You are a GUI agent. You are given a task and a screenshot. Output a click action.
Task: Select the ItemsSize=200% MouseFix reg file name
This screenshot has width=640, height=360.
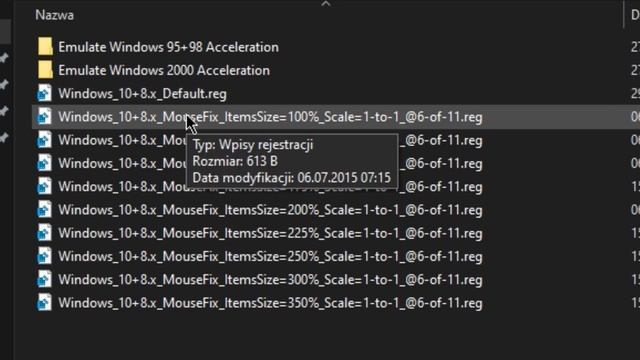tap(270, 210)
